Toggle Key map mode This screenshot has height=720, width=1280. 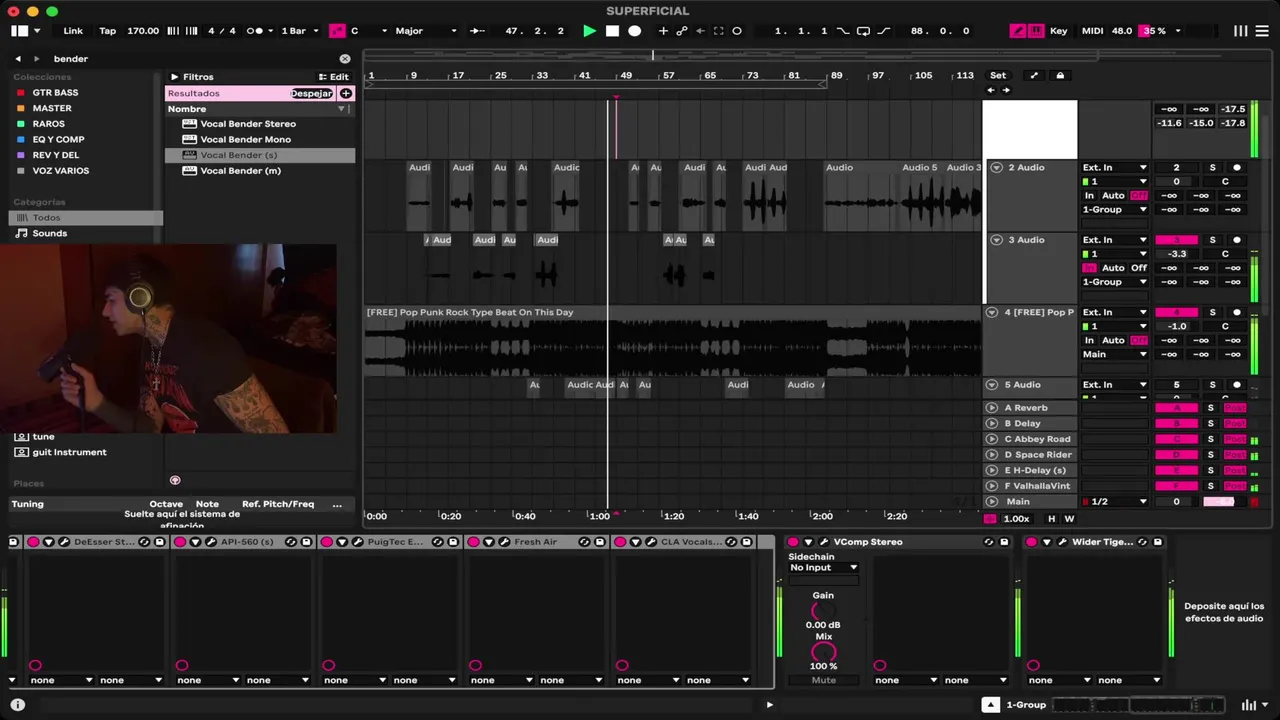click(1058, 31)
